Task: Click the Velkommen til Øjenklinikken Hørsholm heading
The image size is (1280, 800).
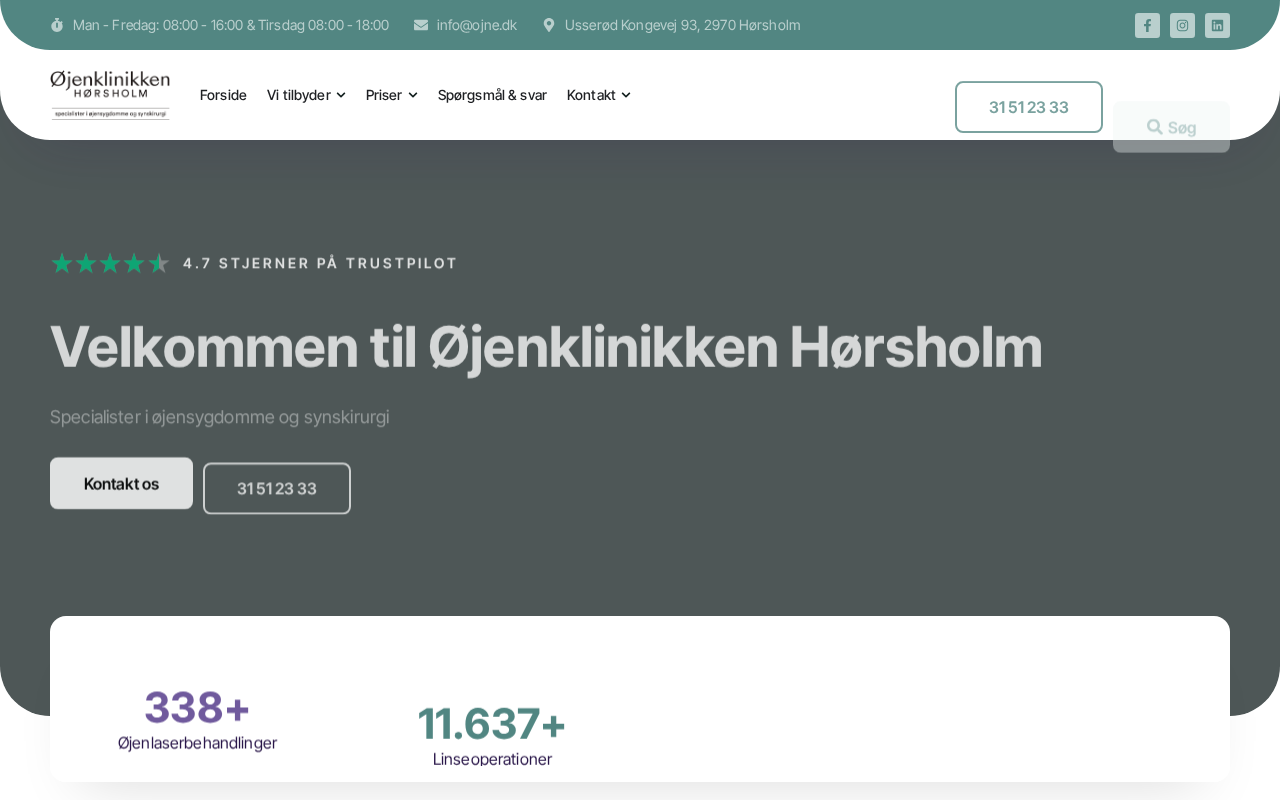Action: pyautogui.click(x=546, y=347)
